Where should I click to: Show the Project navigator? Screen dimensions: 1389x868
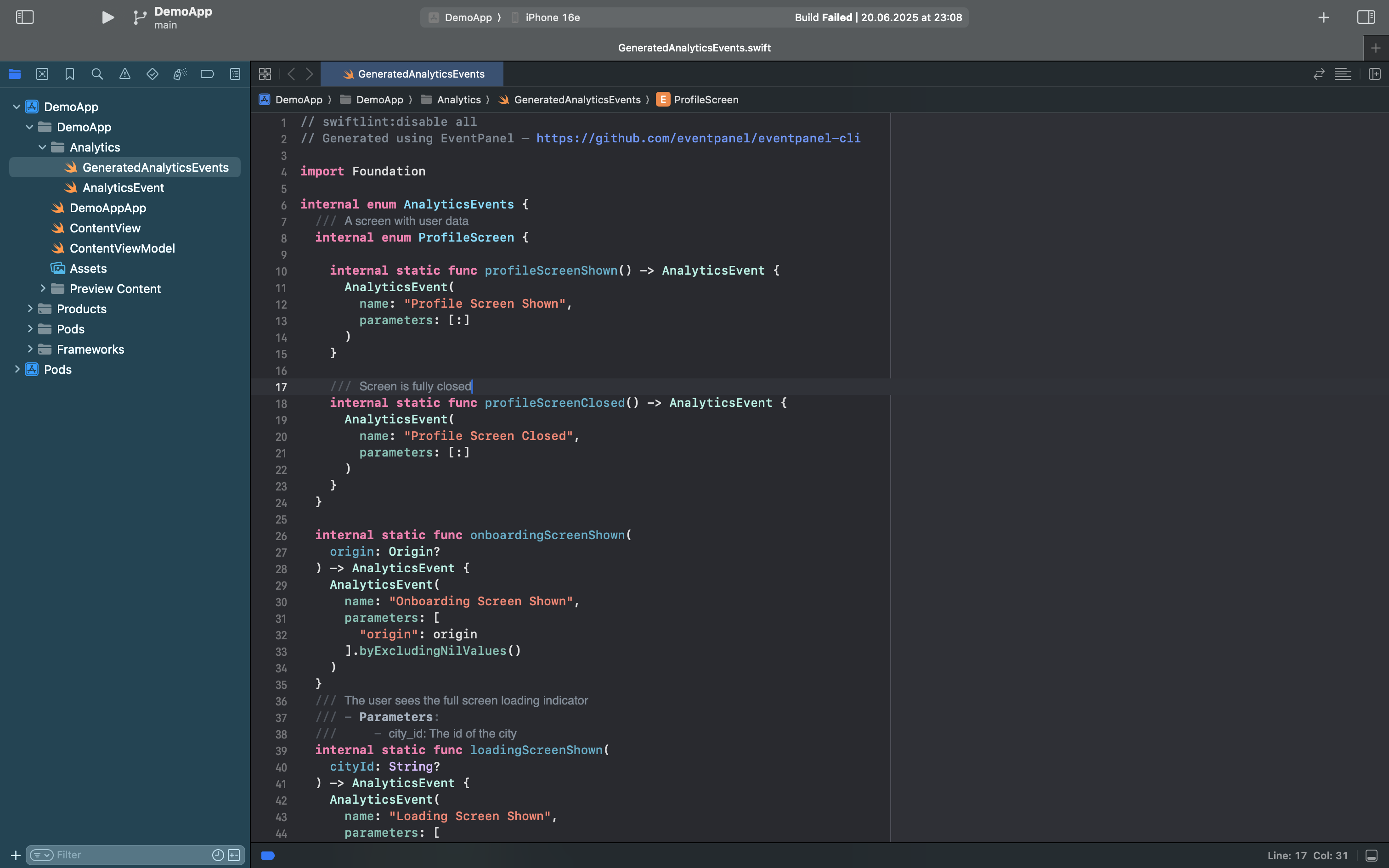(15, 74)
